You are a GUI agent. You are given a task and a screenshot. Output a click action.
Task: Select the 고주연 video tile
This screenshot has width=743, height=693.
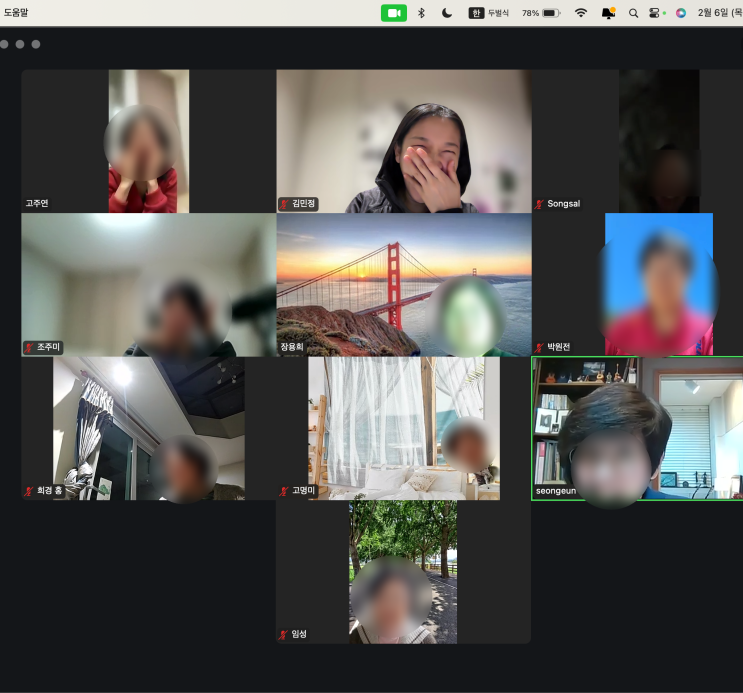[148, 141]
